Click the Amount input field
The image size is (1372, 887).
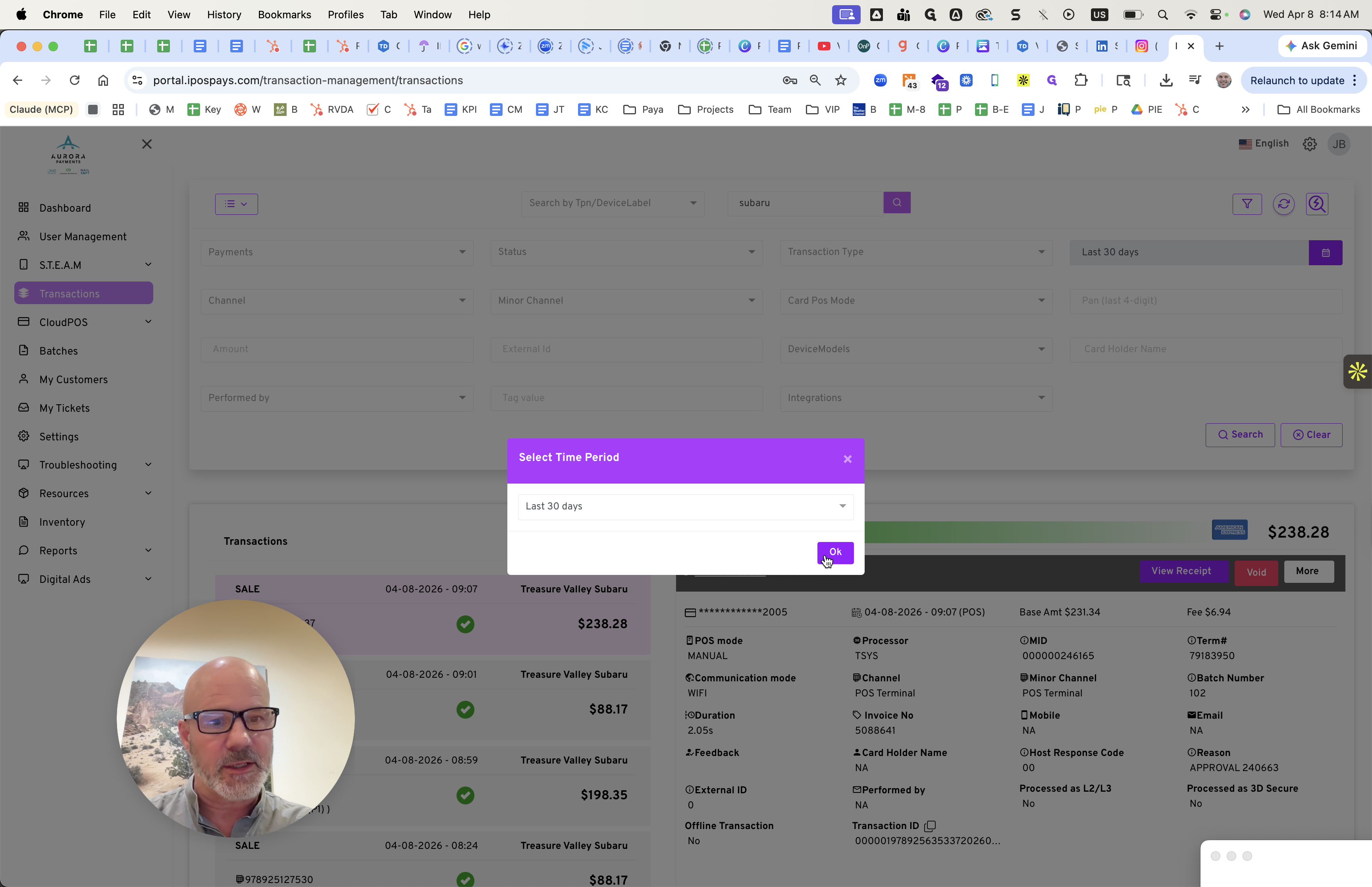click(x=337, y=349)
